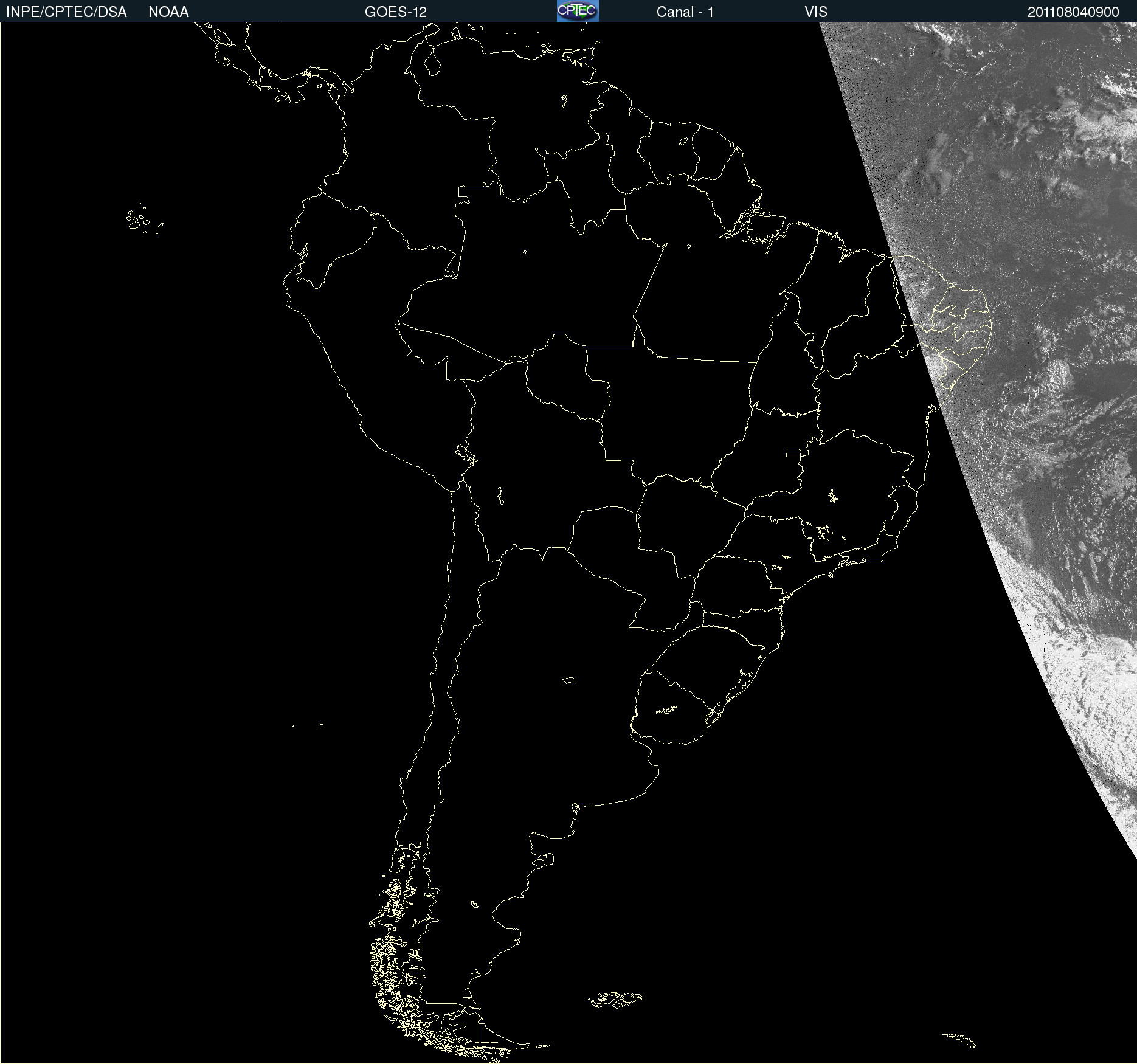
Task: Click the 201108040900 timestamp
Action: click(x=1073, y=12)
